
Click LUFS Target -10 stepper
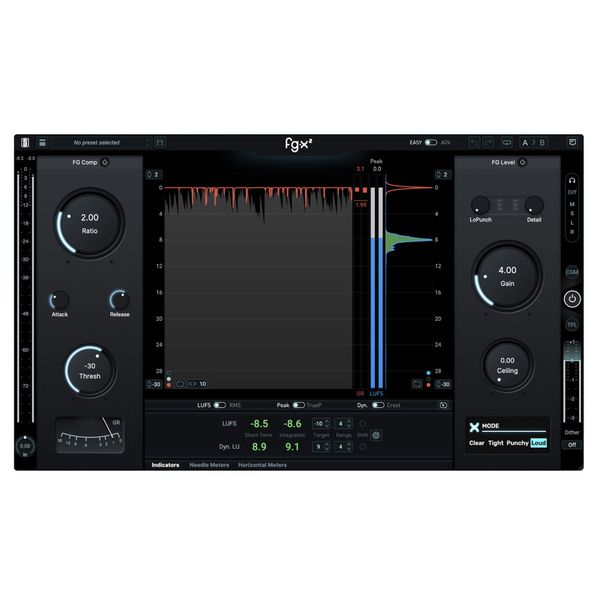coord(321,424)
